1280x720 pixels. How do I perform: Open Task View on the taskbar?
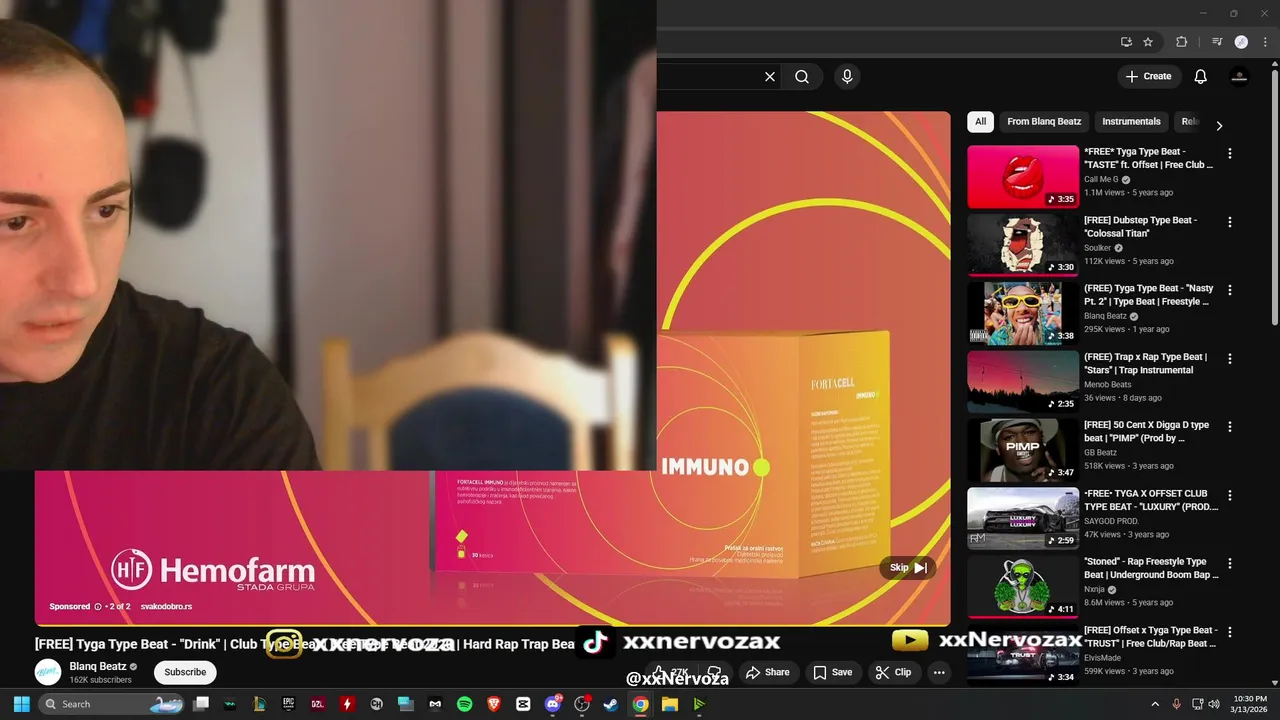pos(201,704)
